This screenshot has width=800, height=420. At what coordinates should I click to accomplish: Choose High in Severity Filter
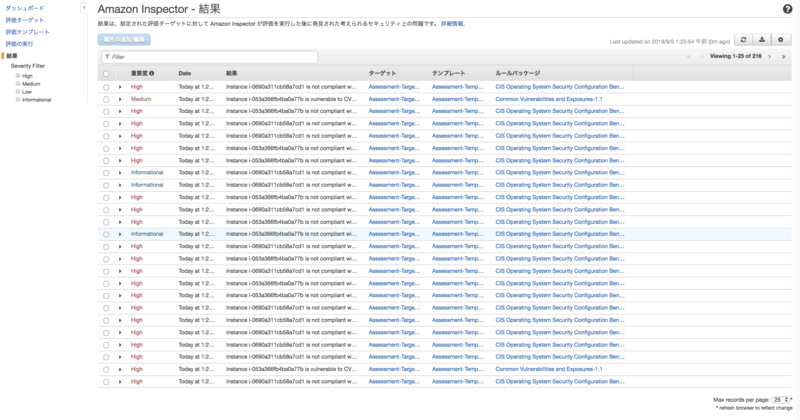coord(18,76)
